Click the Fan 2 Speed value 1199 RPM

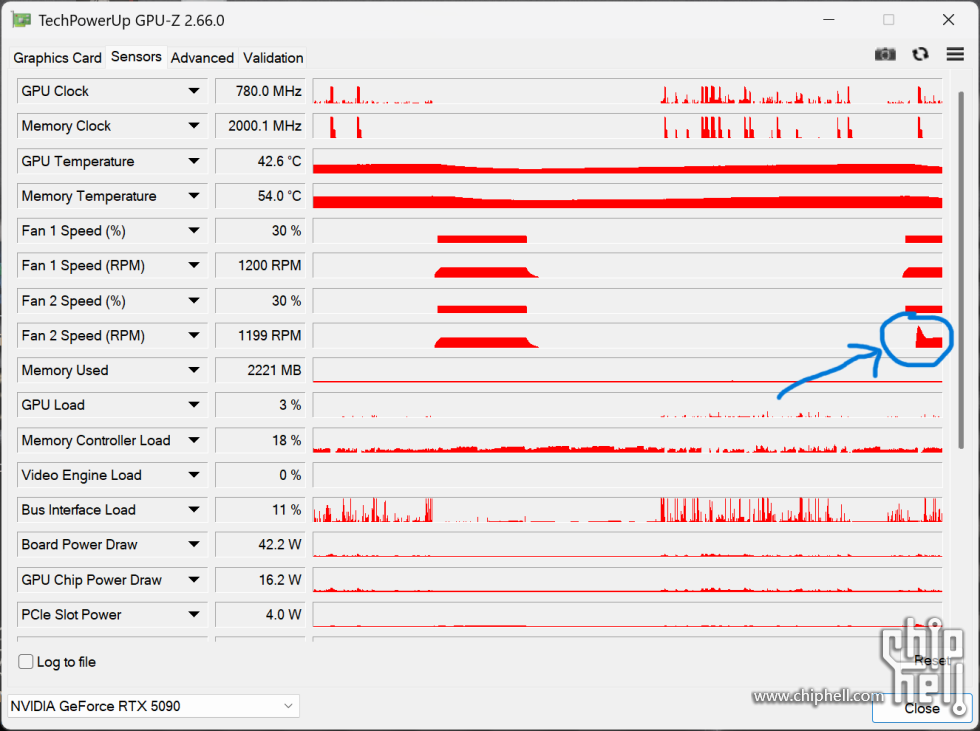[260, 336]
